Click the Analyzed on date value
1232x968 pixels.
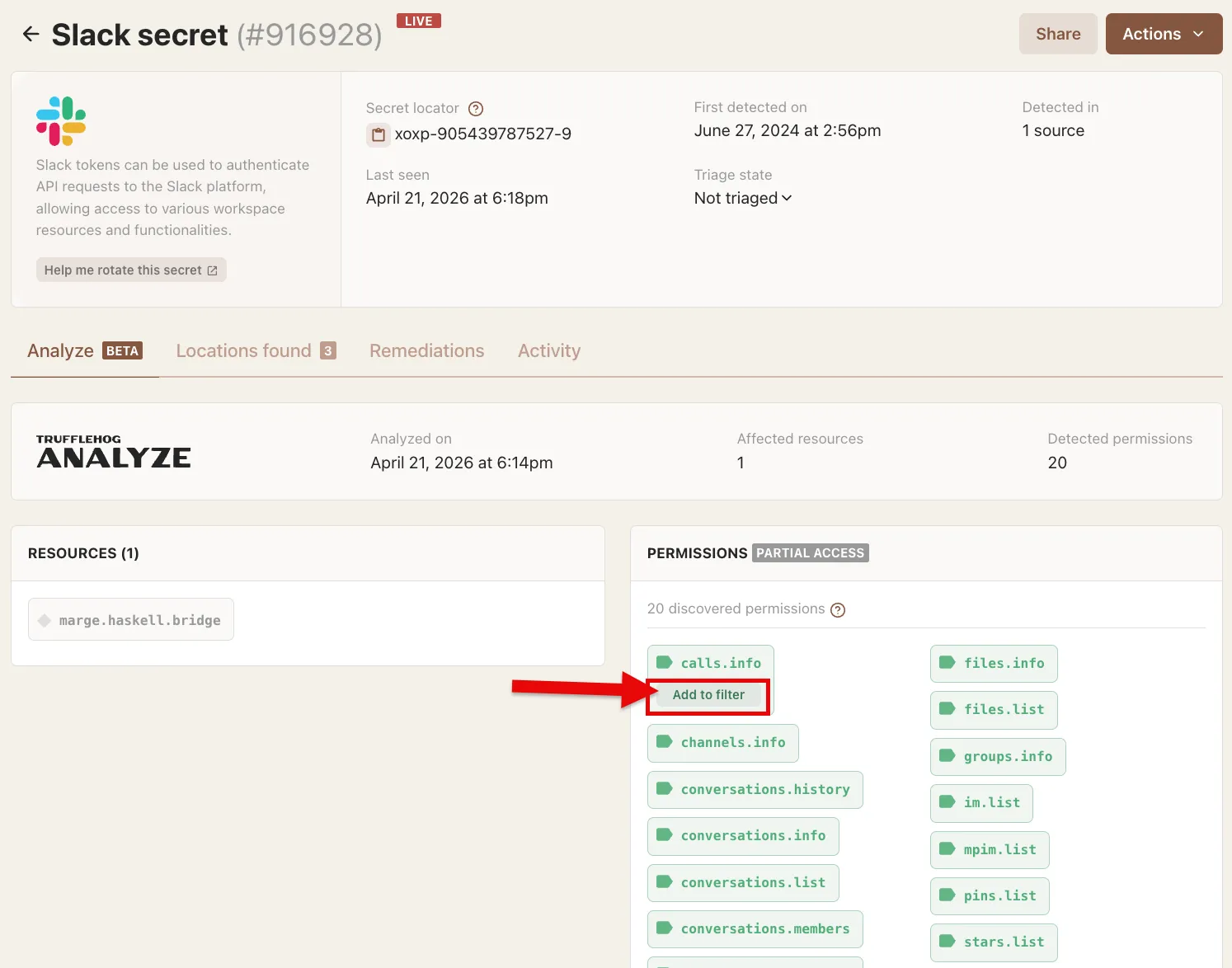tap(462, 463)
